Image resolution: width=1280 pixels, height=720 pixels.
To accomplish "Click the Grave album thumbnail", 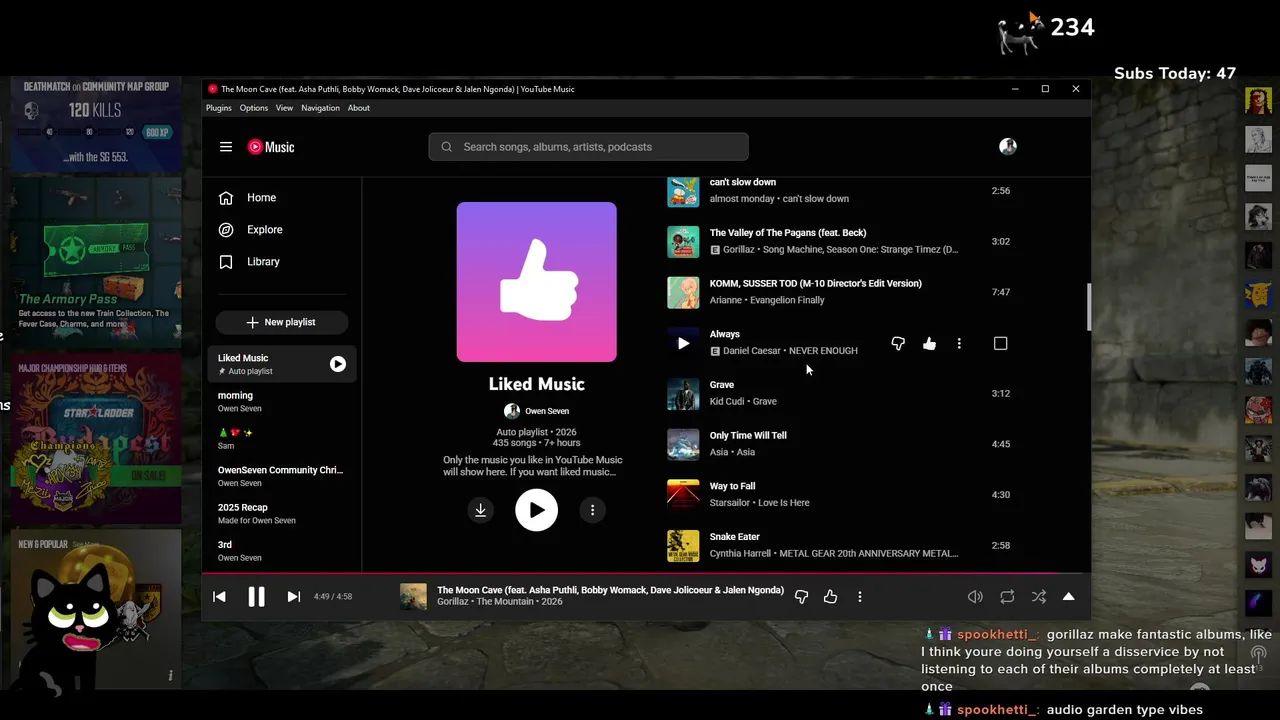I will 683,394.
